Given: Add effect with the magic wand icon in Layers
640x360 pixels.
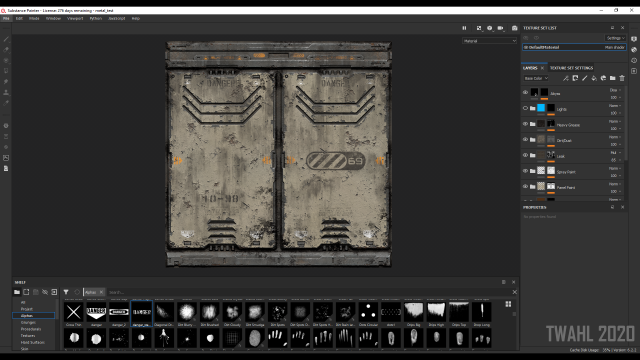Looking at the screenshot, I should (x=566, y=78).
